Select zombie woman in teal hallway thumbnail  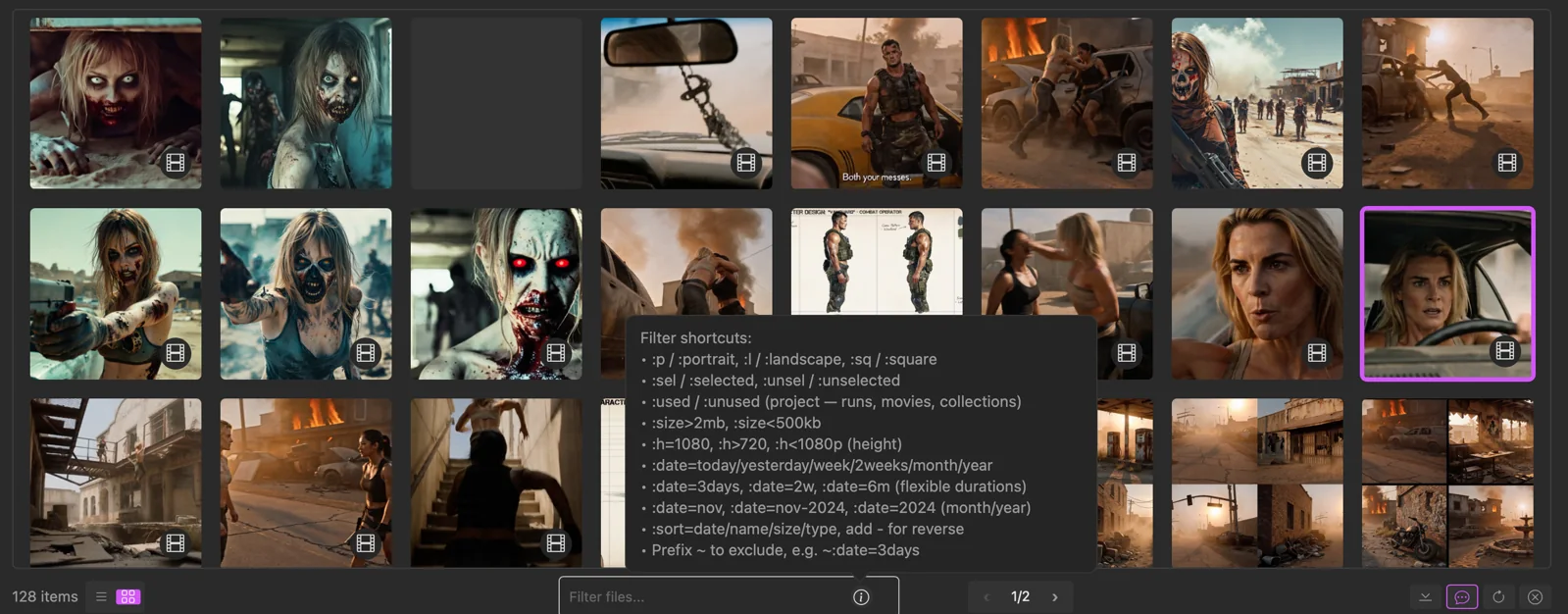click(306, 103)
